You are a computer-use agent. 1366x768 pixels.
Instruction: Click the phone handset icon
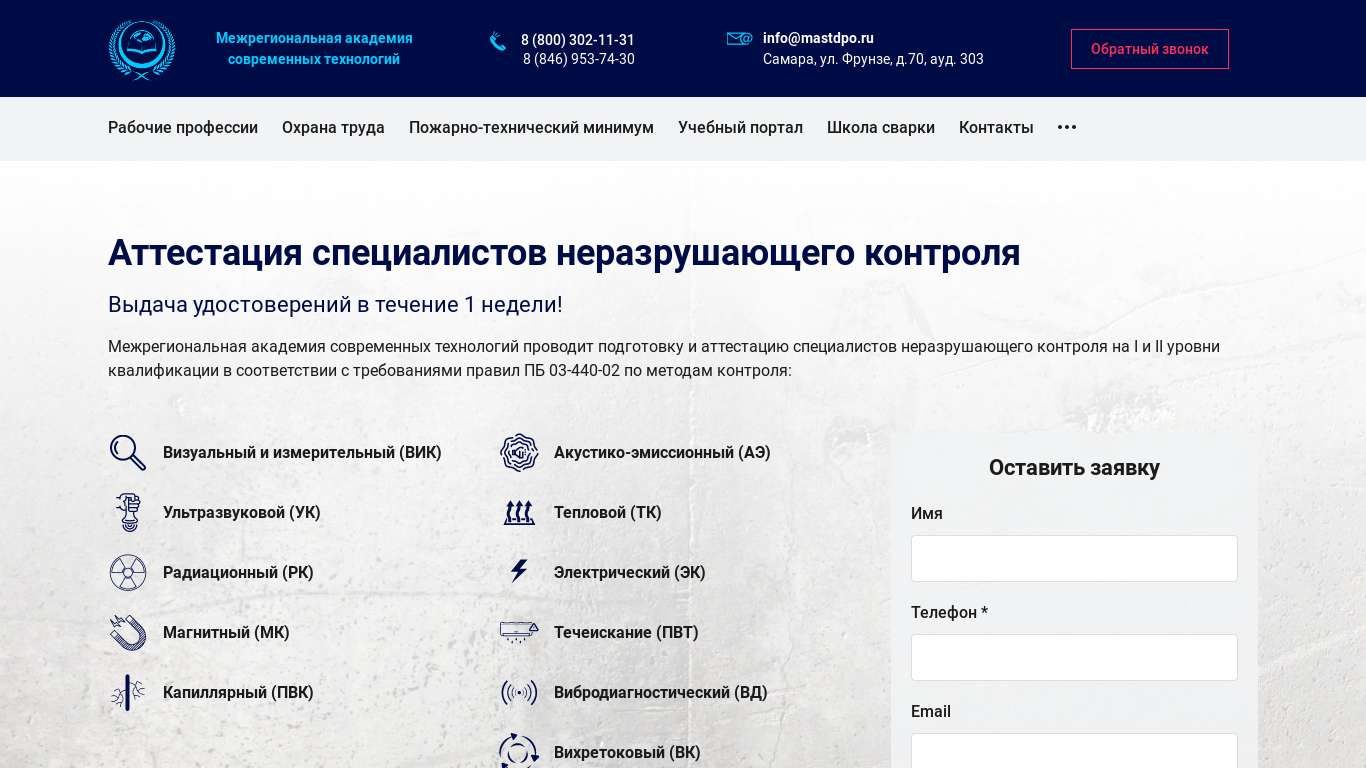(498, 41)
